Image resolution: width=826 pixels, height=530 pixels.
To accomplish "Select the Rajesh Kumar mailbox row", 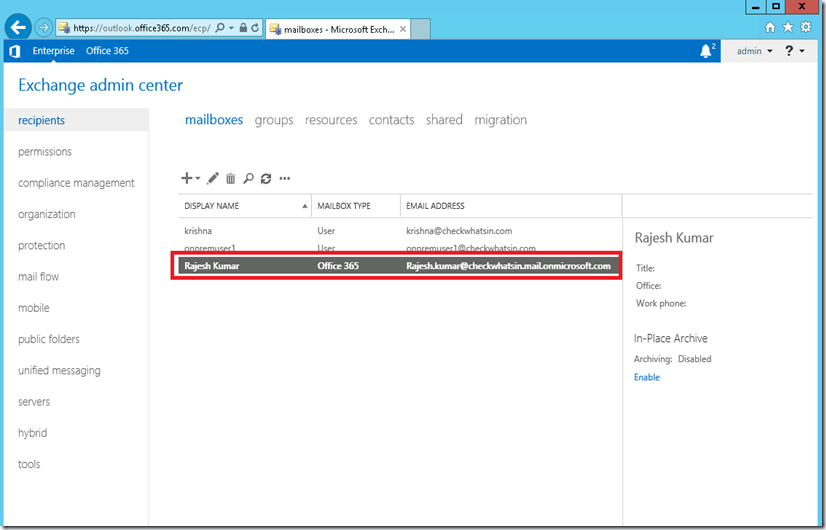I will pyautogui.click(x=398, y=266).
